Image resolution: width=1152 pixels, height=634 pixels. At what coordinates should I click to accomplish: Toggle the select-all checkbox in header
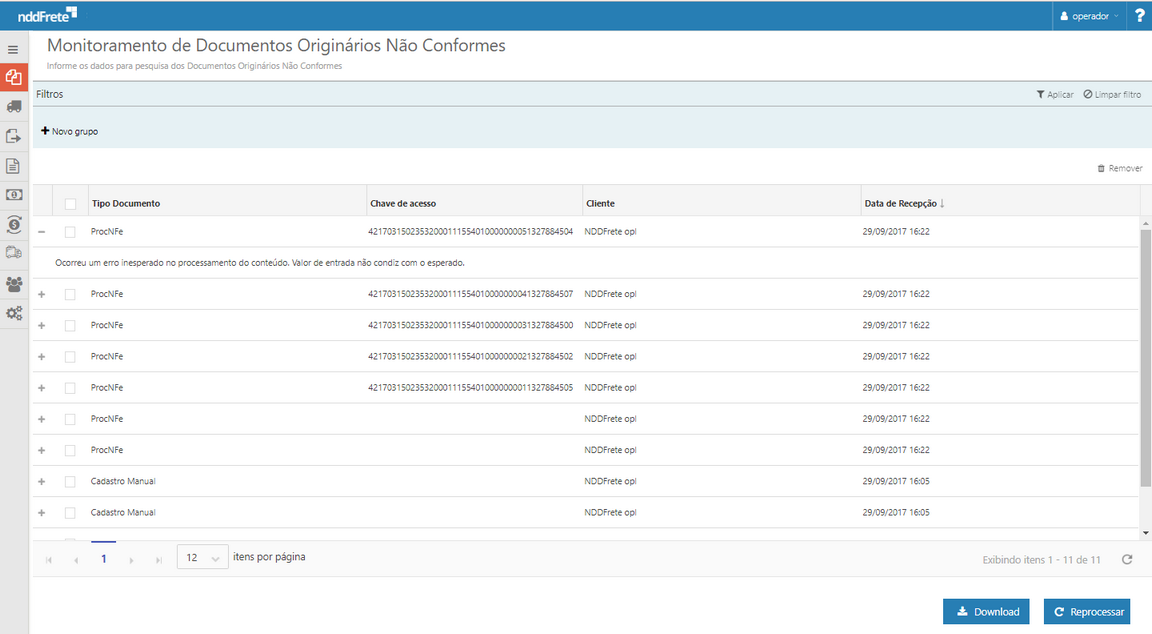click(70, 204)
